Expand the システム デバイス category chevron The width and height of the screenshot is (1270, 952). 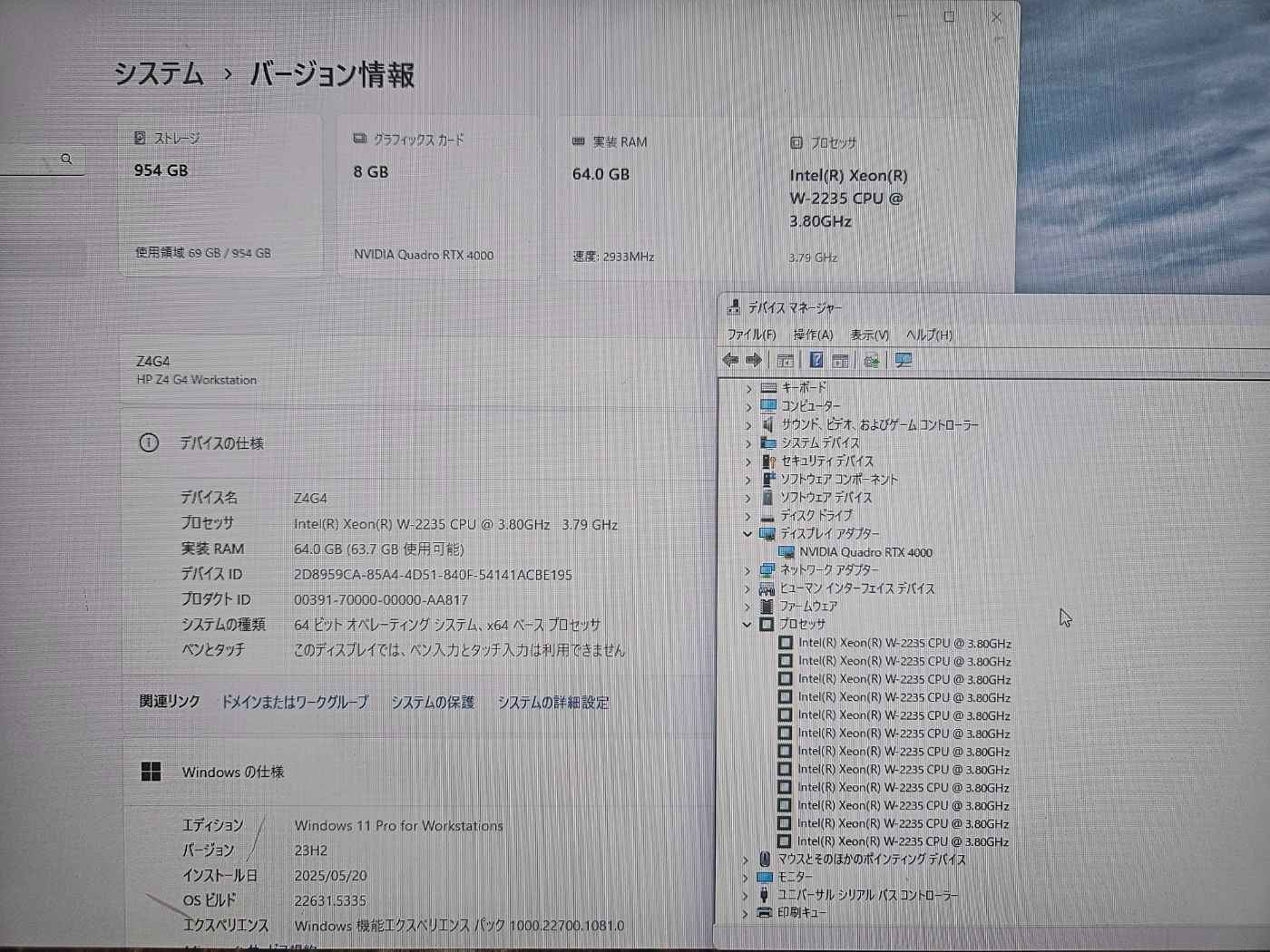748,442
